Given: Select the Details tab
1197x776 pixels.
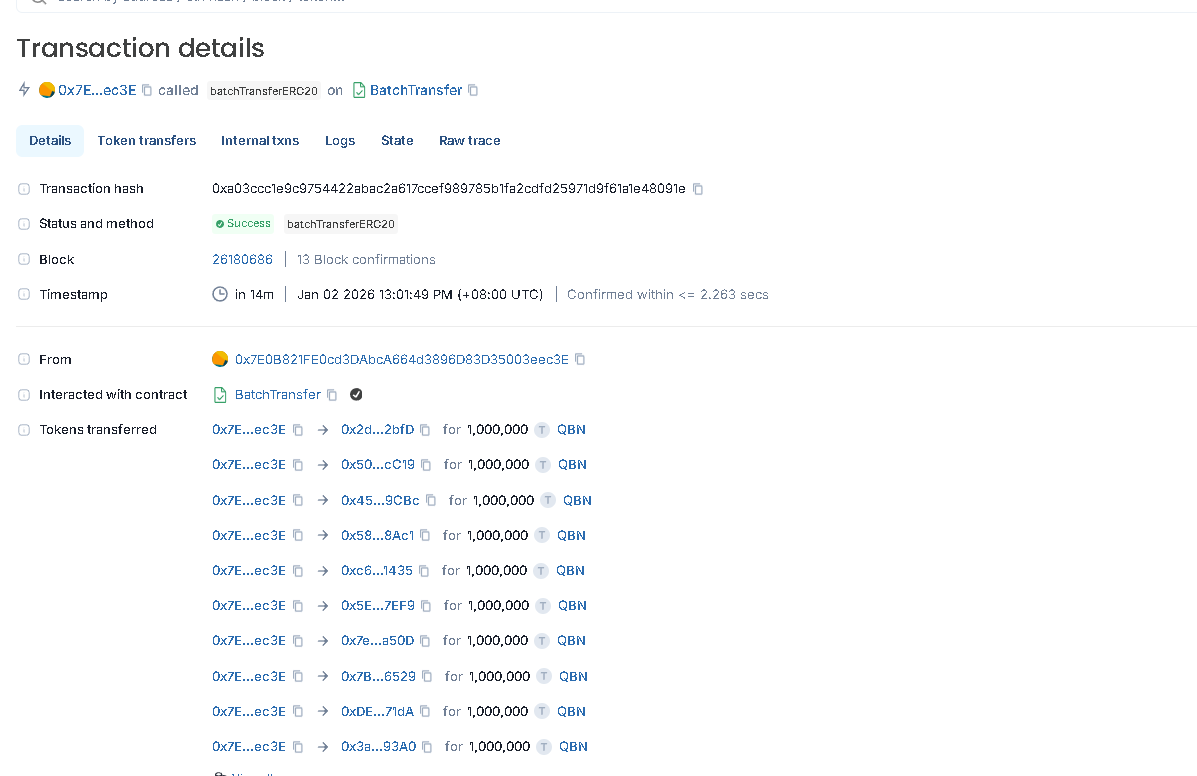Looking at the screenshot, I should tap(50, 140).
